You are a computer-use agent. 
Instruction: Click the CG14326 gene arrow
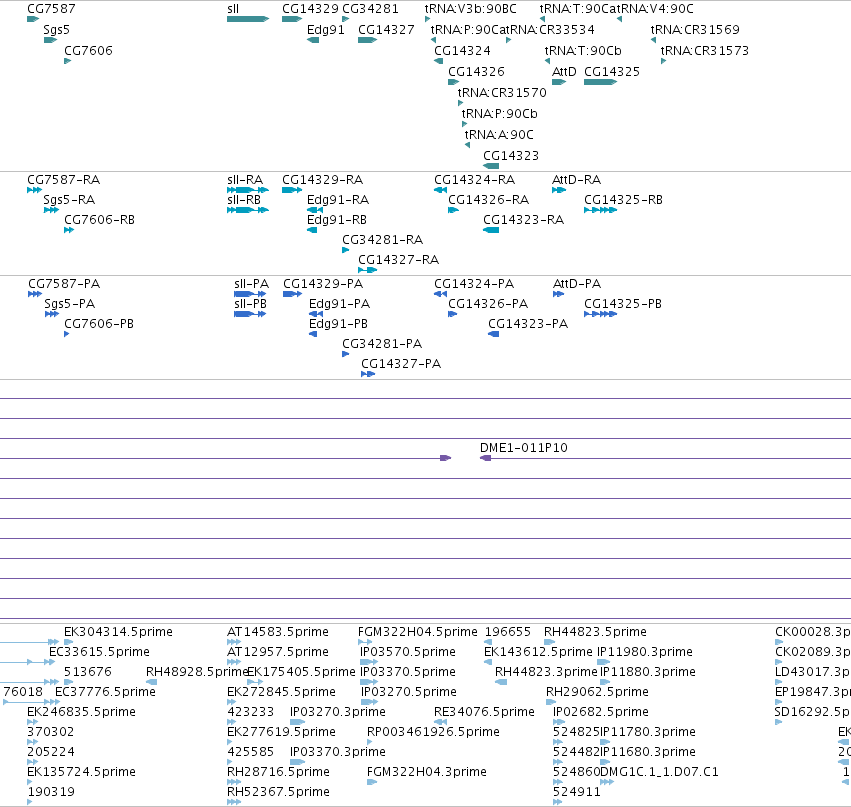click(x=454, y=82)
